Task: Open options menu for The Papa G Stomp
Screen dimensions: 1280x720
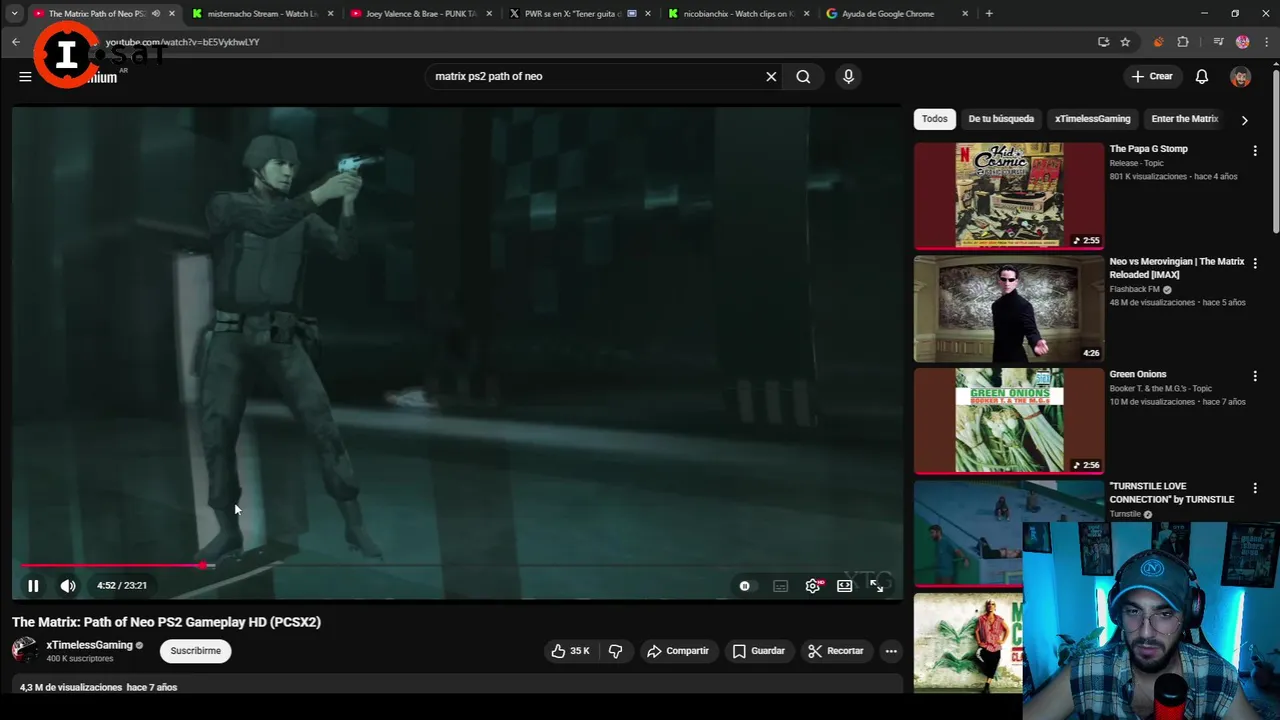Action: coord(1255,151)
